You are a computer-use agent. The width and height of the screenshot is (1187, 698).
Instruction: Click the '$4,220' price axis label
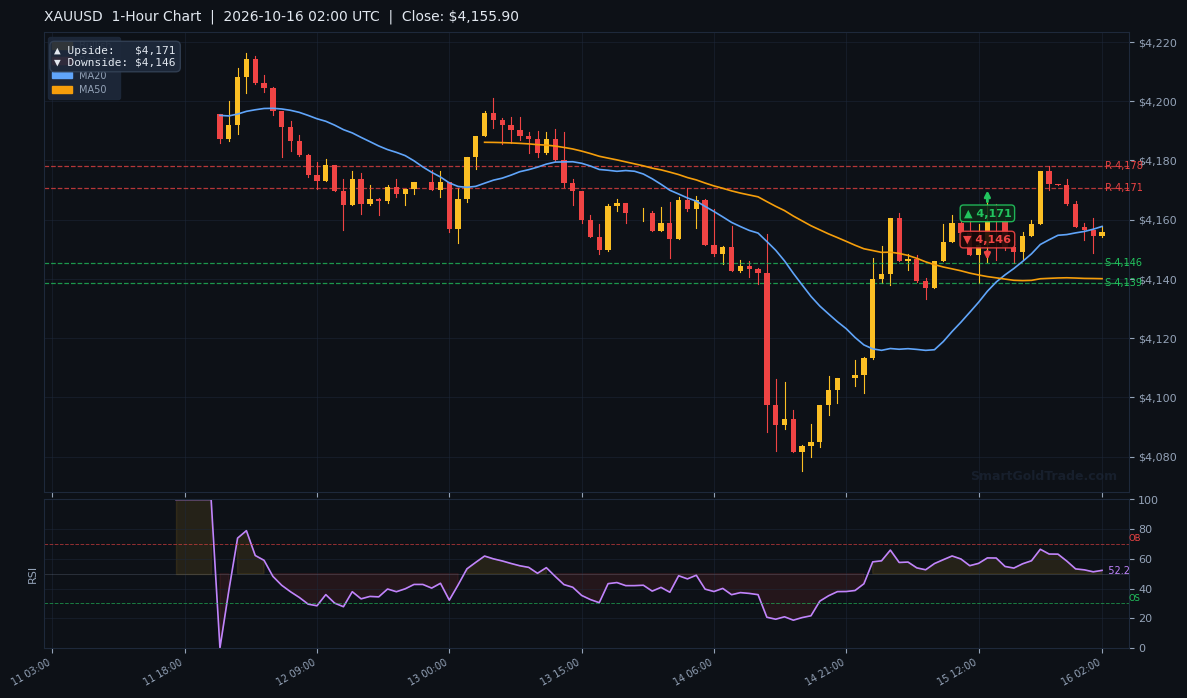[x=1157, y=43]
